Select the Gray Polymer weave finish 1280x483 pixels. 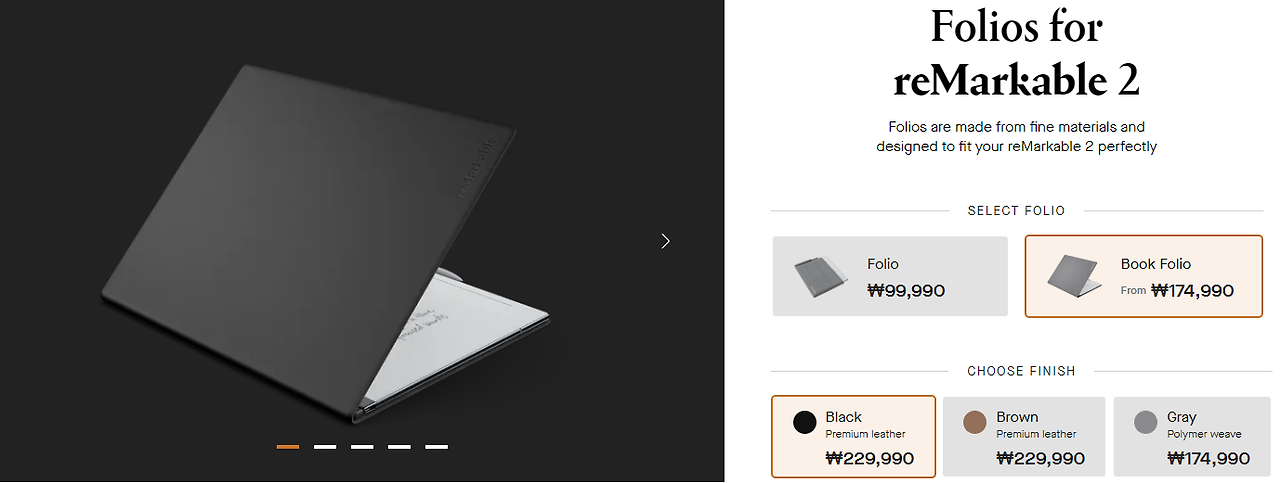(x=1194, y=437)
